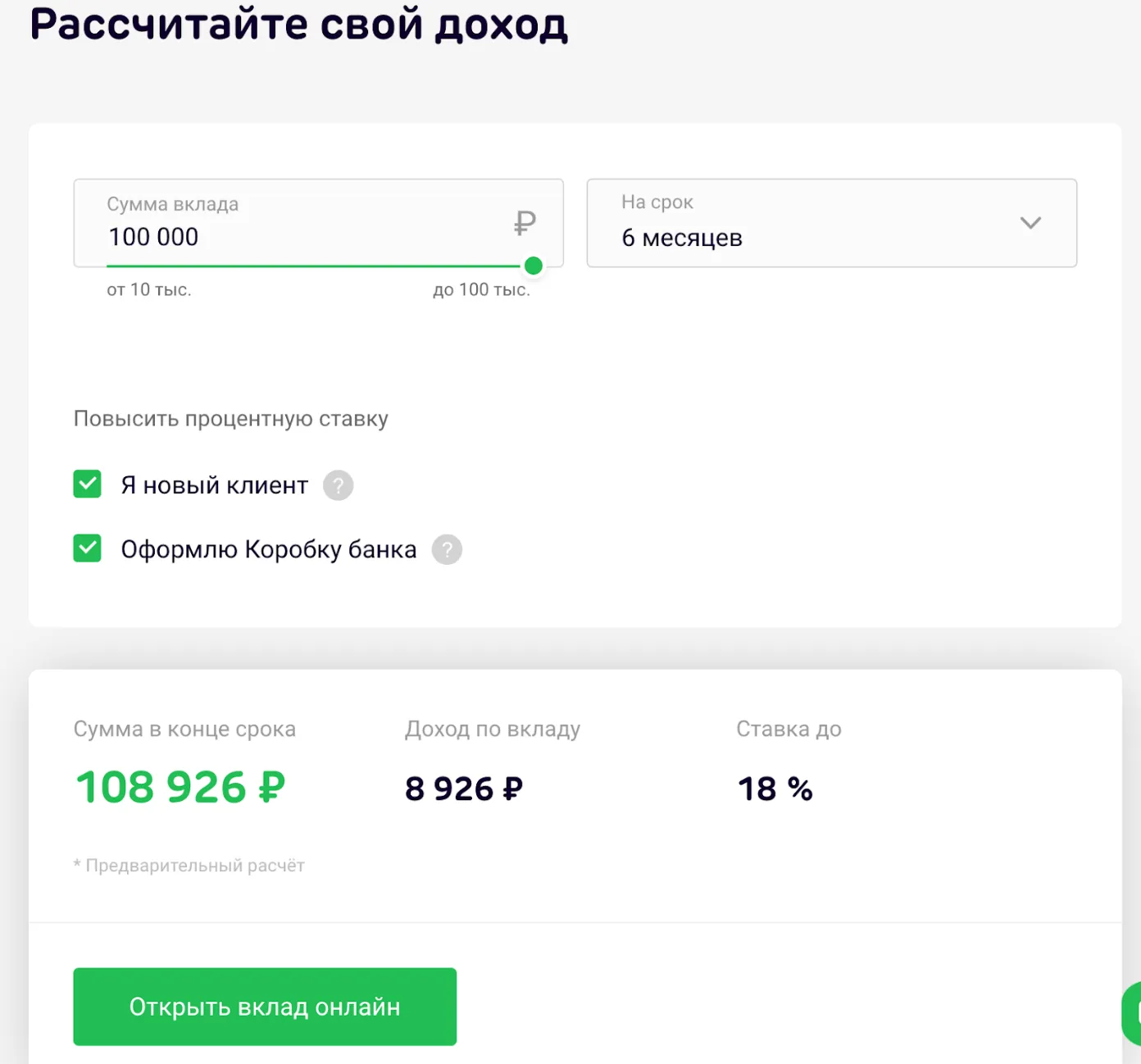This screenshot has height=1064, width=1141.
Task: Open the green chat widget at right edge
Action: pyautogui.click(x=1132, y=1013)
